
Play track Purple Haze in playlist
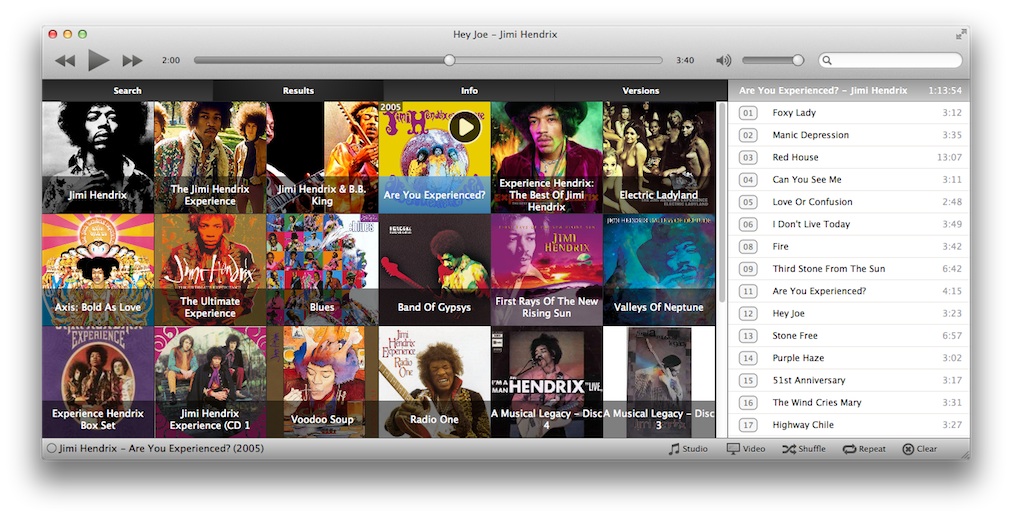[x=798, y=358]
